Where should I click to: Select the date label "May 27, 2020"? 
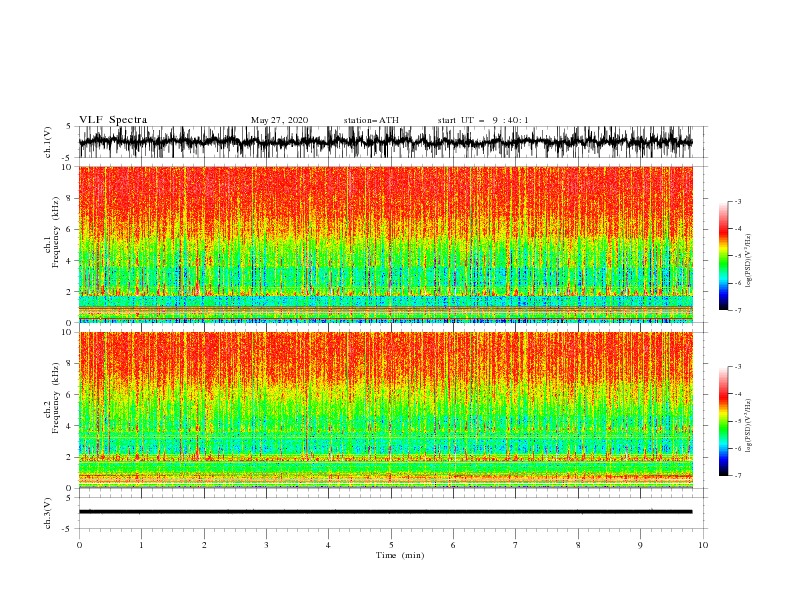(x=279, y=120)
